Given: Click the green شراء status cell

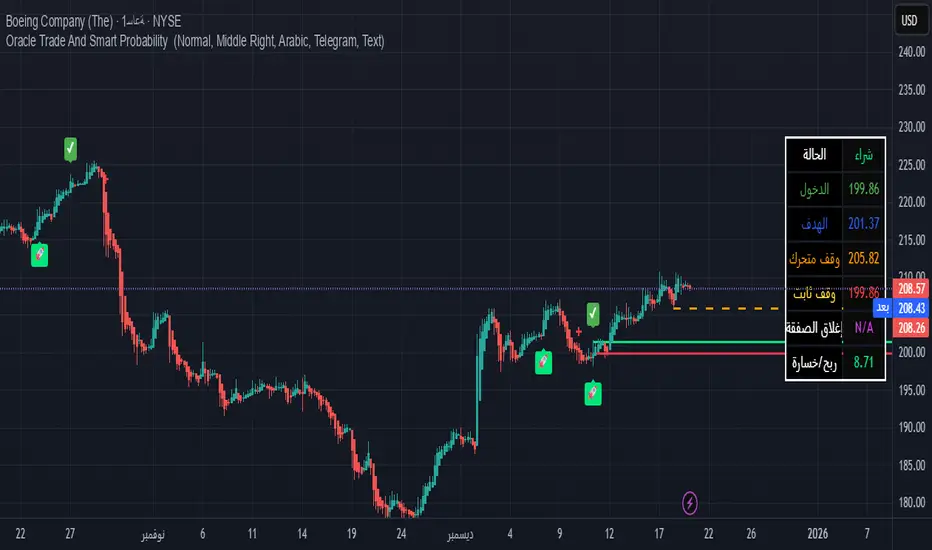Looking at the screenshot, I should tap(864, 155).
